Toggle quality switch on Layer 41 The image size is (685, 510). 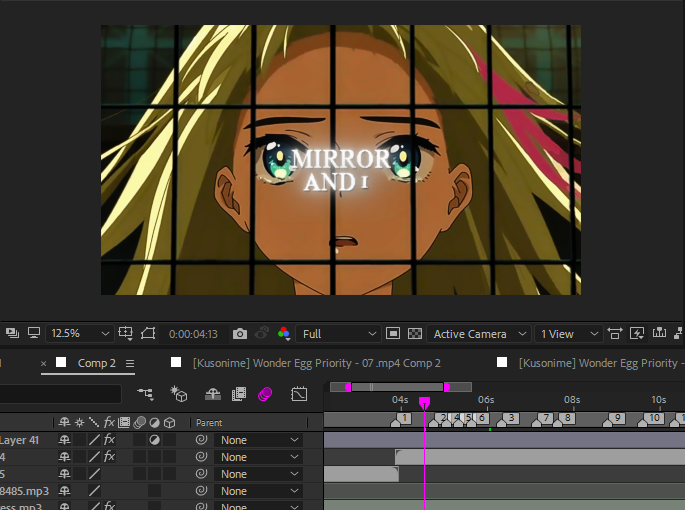click(x=94, y=440)
